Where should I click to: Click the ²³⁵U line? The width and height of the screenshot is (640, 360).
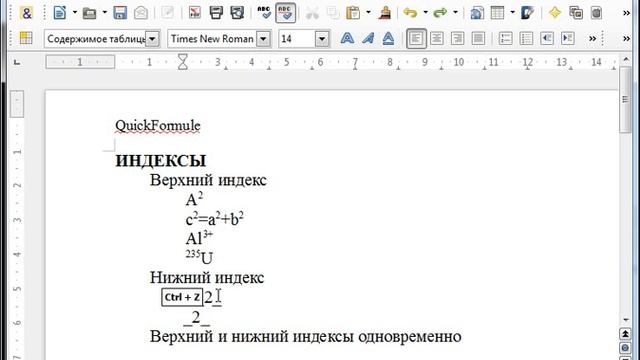click(199, 258)
